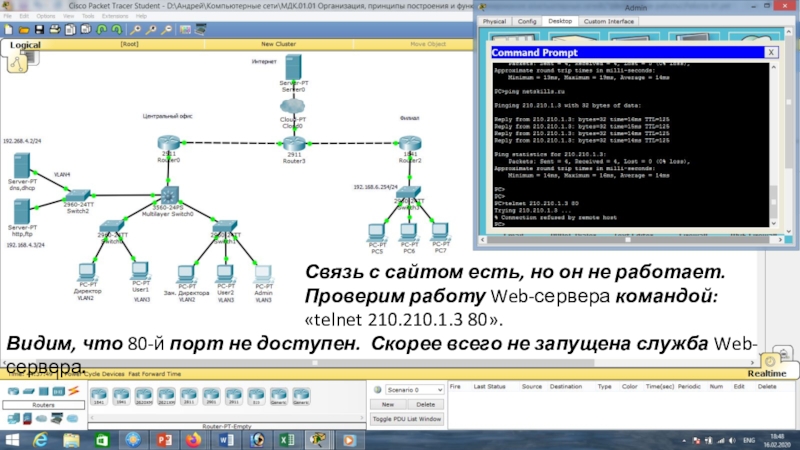Image resolution: width=800 pixels, height=450 pixels.
Task: Switch to Custom Interface tab in Admin window
Action: click(x=608, y=21)
